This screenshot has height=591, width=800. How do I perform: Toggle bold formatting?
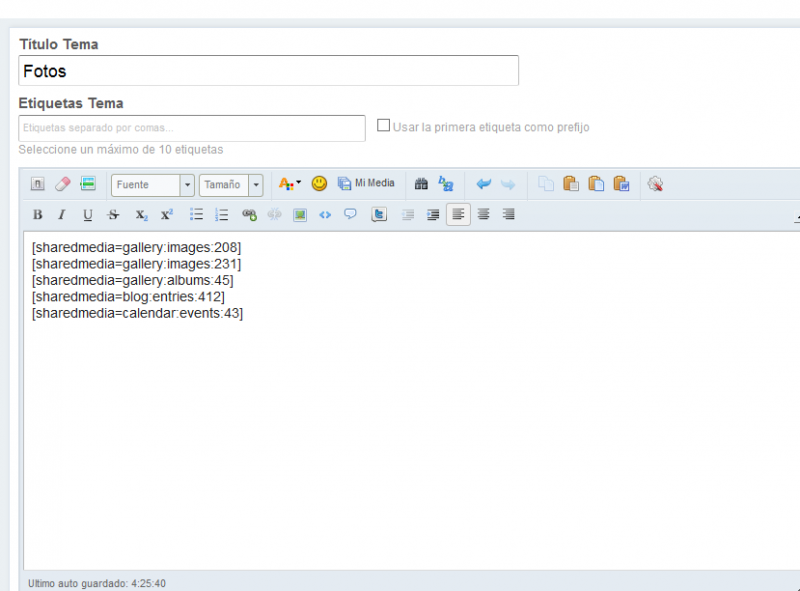[x=38, y=215]
